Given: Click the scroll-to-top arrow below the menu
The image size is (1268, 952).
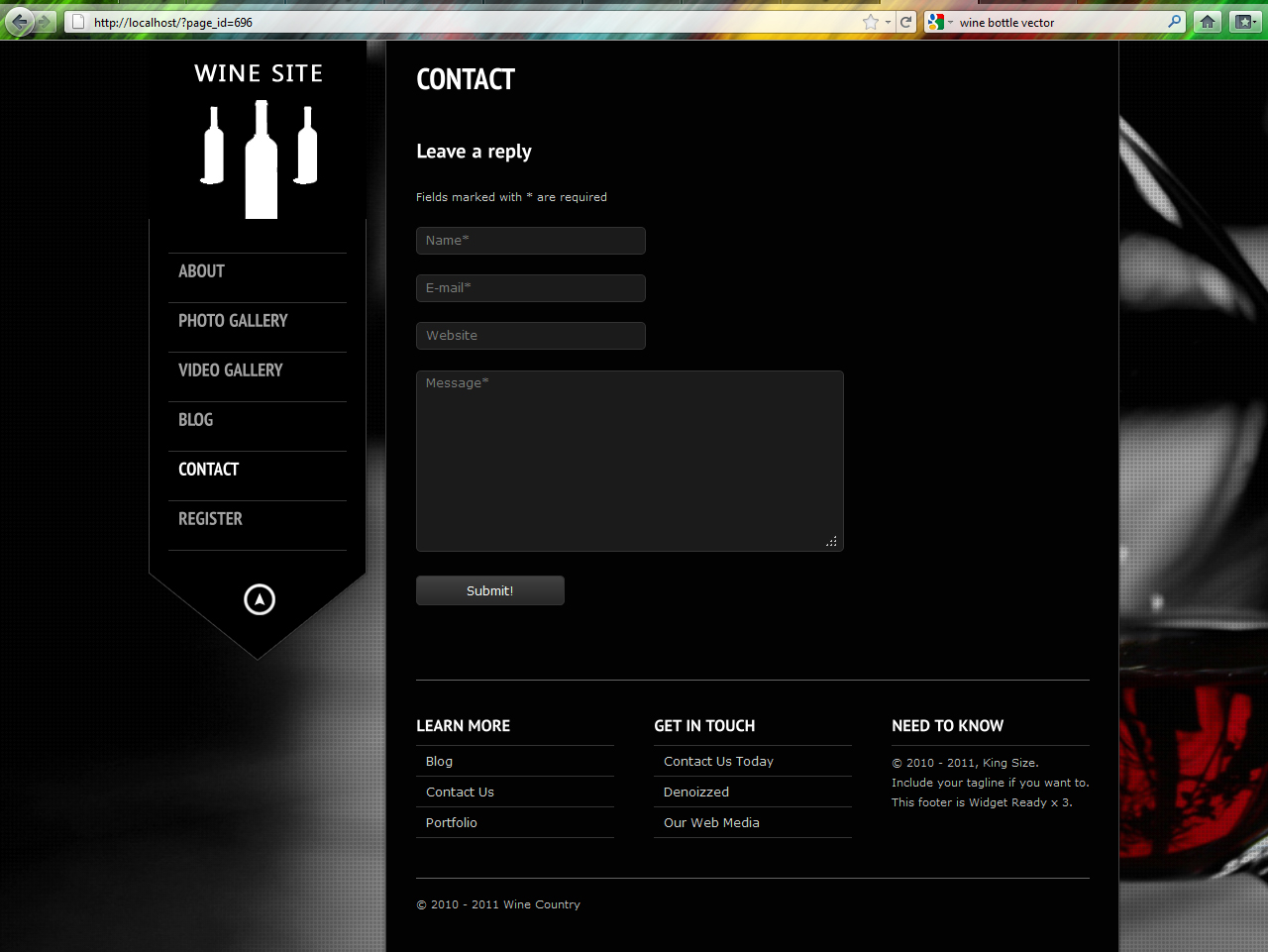Looking at the screenshot, I should coord(259,598).
